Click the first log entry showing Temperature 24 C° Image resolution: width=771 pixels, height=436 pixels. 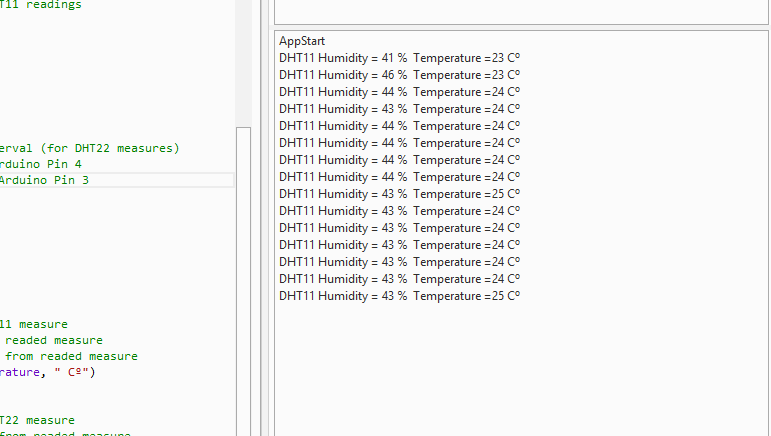click(x=399, y=92)
